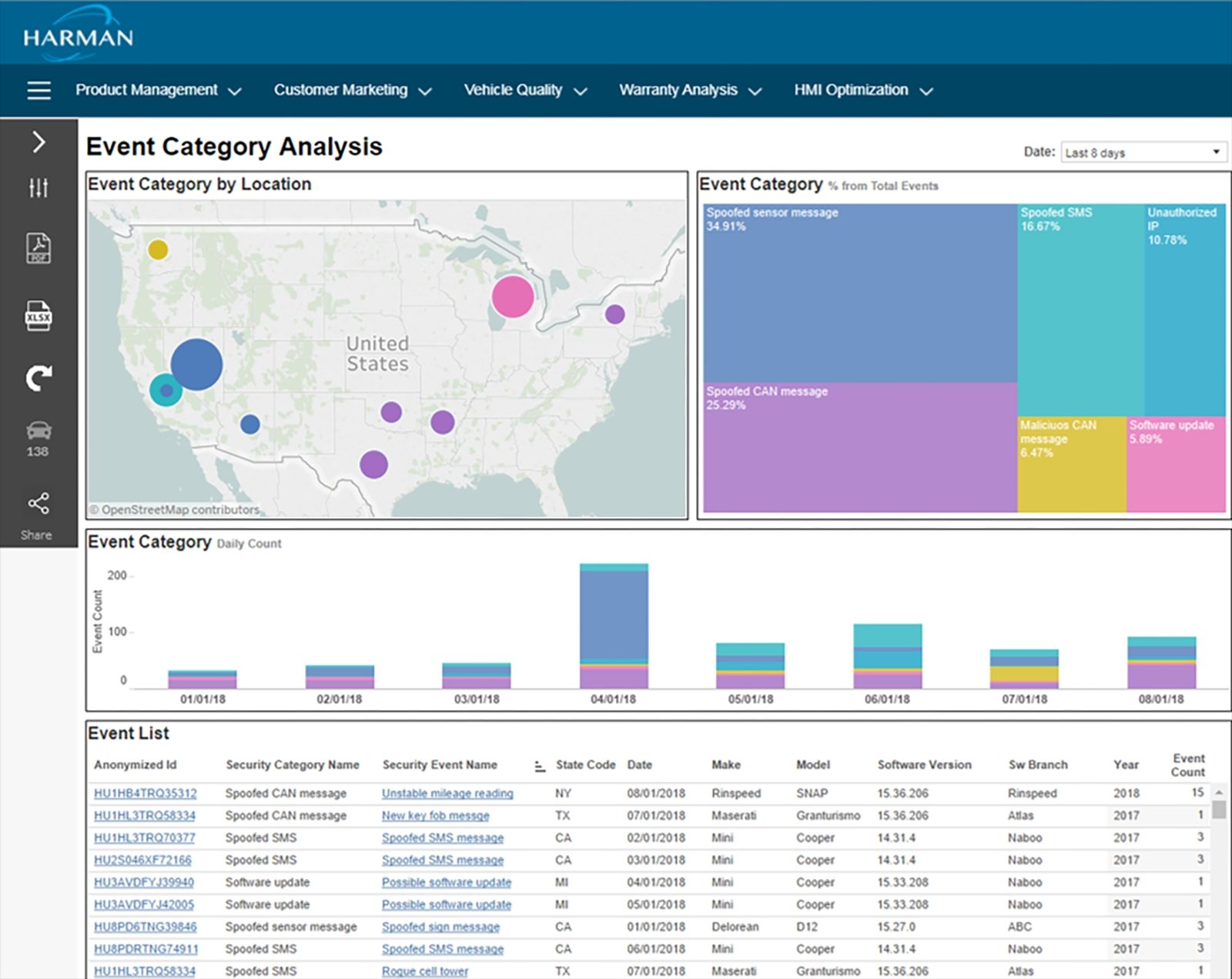Viewport: 1232px width, 979px height.
Task: Open the HU1HB4TRQ35312 anonymized ID link
Action: 146,793
